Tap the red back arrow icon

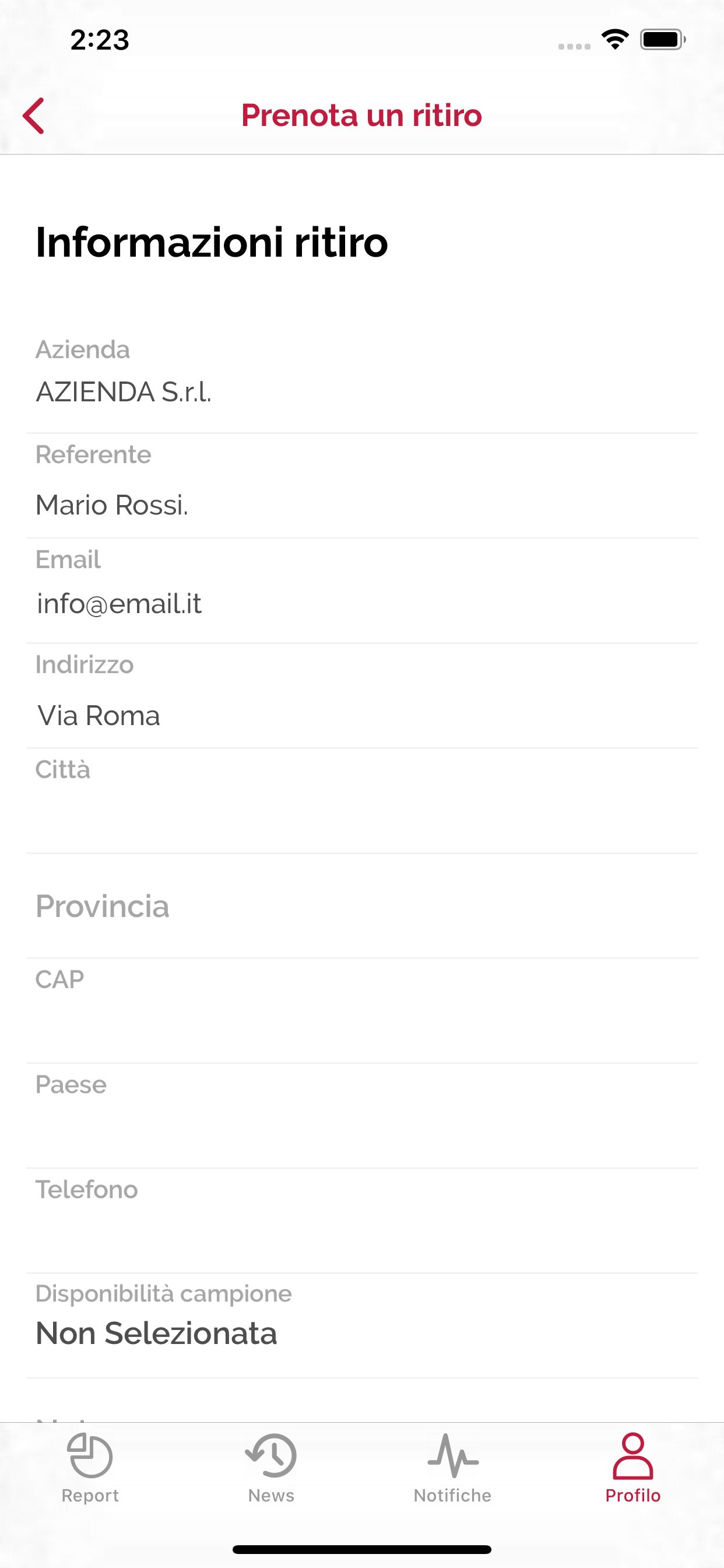33,116
